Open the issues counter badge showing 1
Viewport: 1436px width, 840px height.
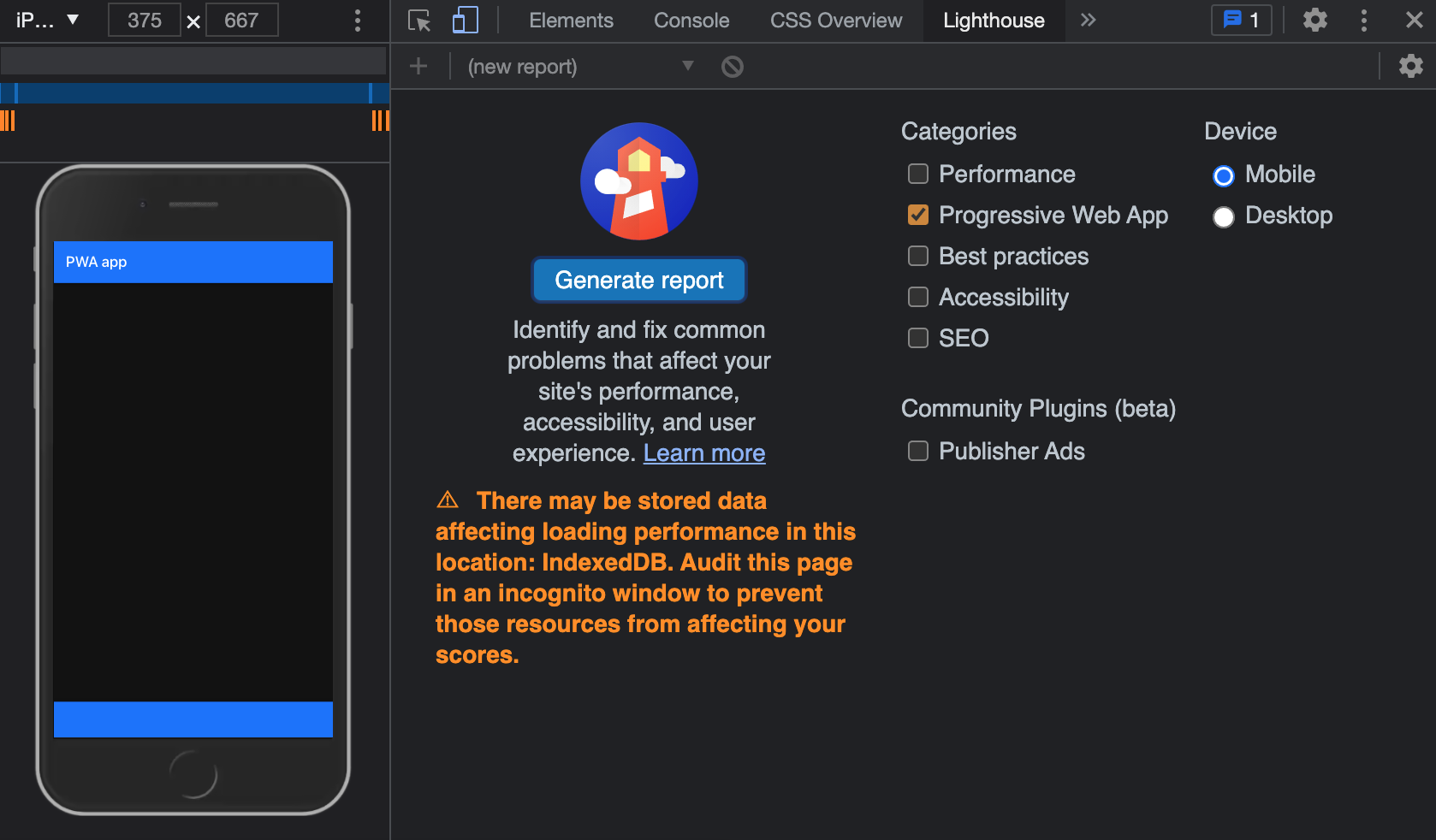click(x=1242, y=20)
